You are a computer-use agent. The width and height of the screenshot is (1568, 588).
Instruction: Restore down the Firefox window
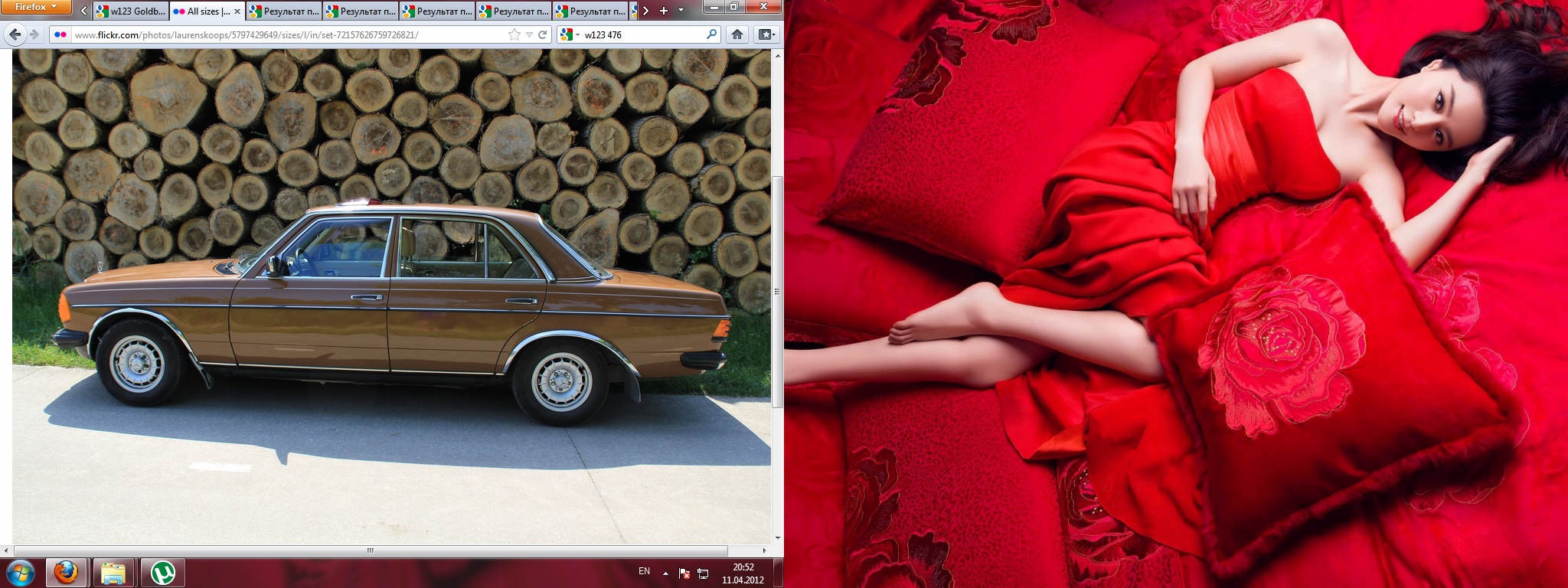tap(734, 7)
